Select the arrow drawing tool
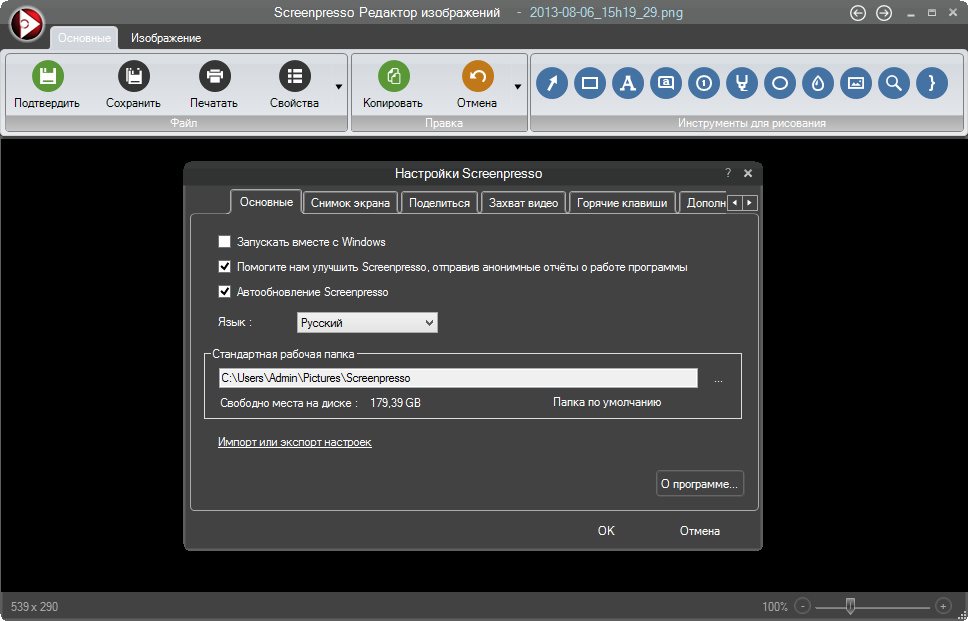The image size is (968, 621). [552, 84]
